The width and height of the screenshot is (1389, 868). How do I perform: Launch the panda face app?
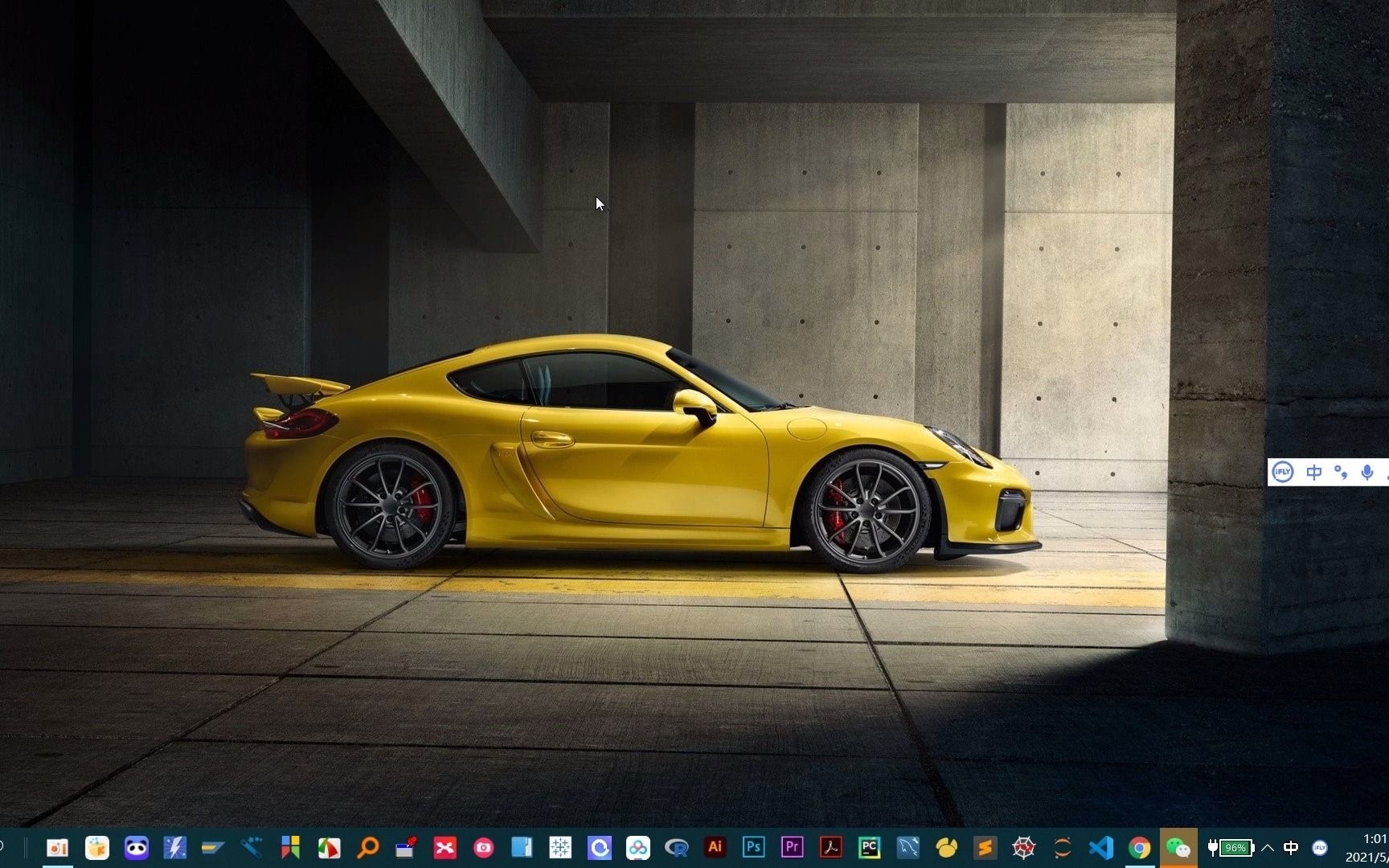pos(137,848)
